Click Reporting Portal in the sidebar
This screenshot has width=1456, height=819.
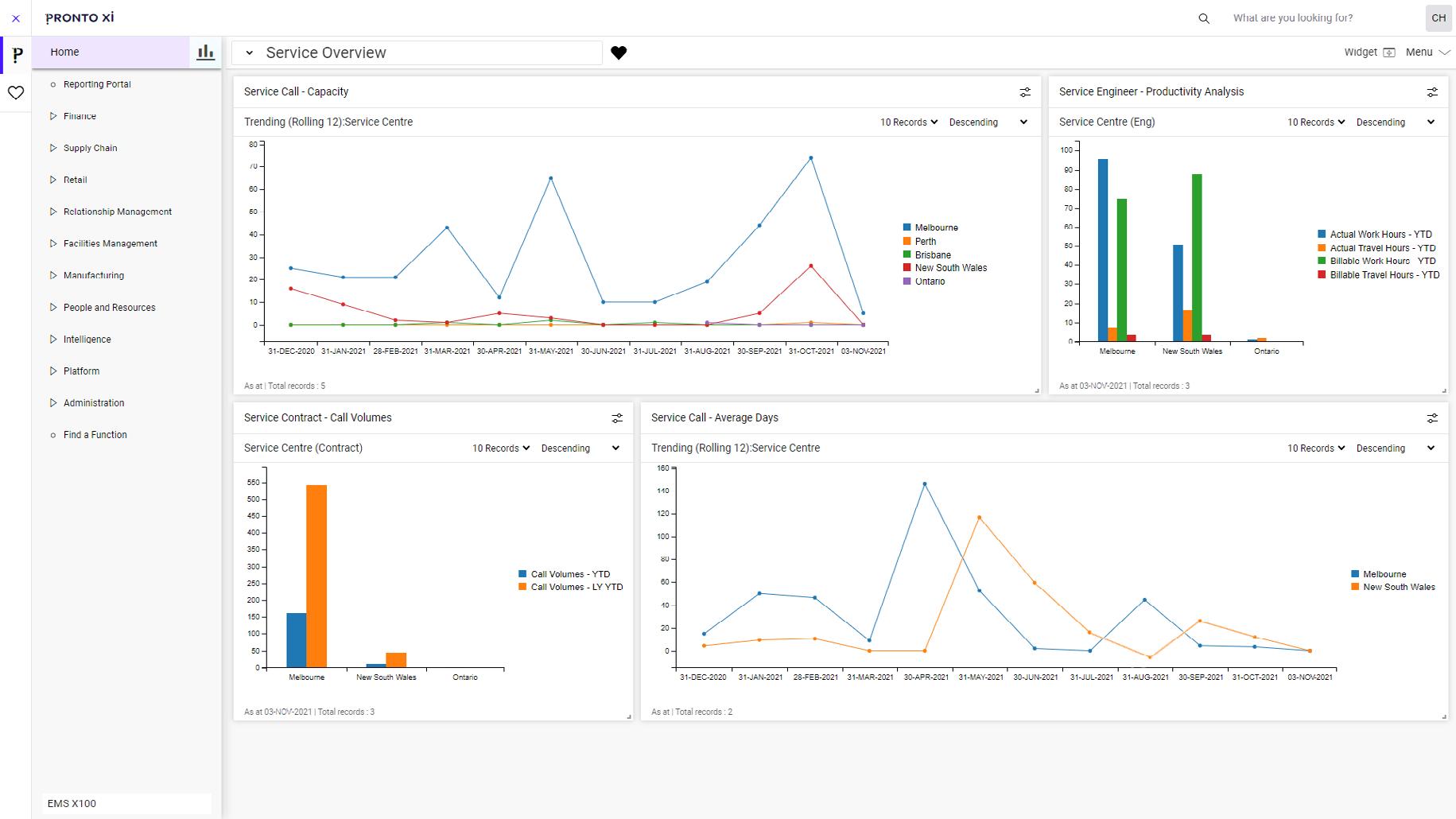(98, 83)
